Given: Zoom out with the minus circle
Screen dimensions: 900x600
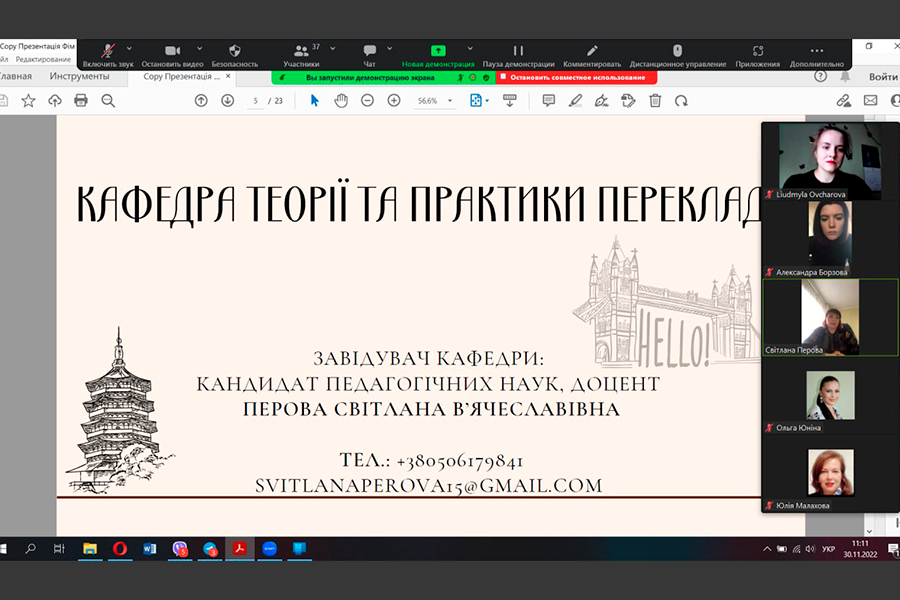Looking at the screenshot, I should (367, 101).
